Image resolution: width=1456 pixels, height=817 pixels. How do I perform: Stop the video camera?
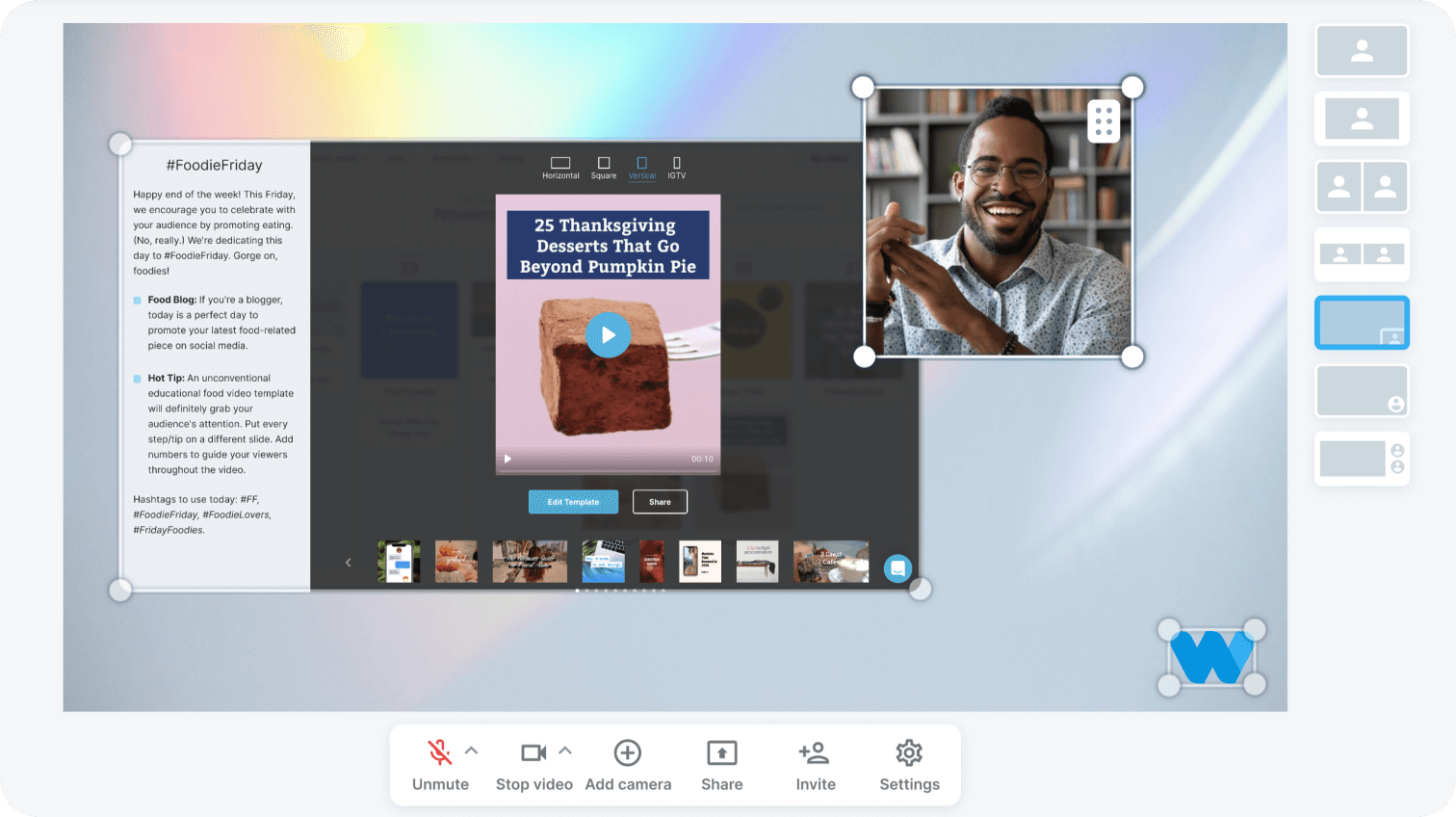pyautogui.click(x=533, y=765)
